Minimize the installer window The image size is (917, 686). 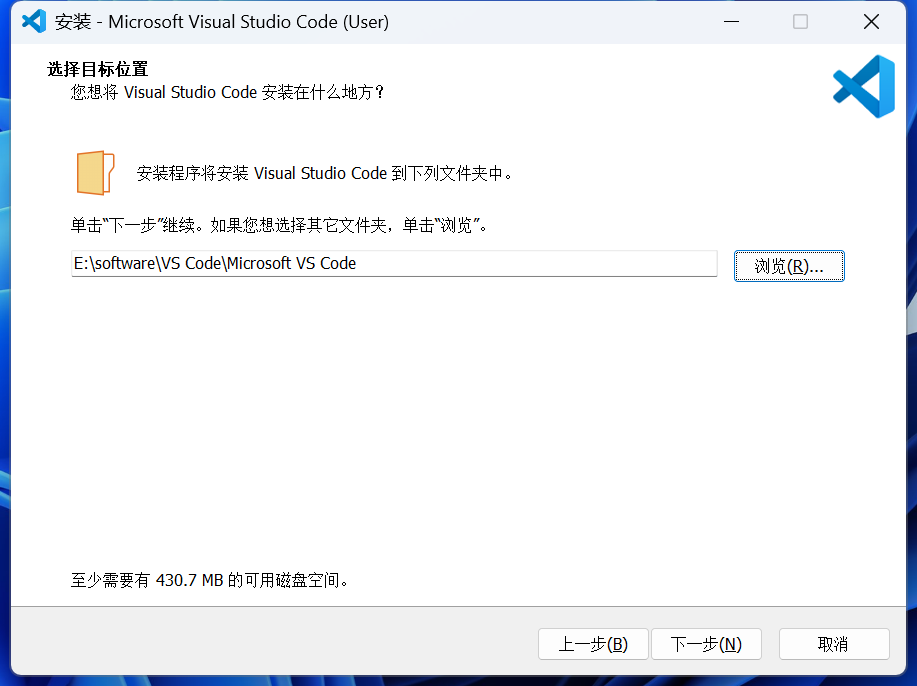coord(732,22)
